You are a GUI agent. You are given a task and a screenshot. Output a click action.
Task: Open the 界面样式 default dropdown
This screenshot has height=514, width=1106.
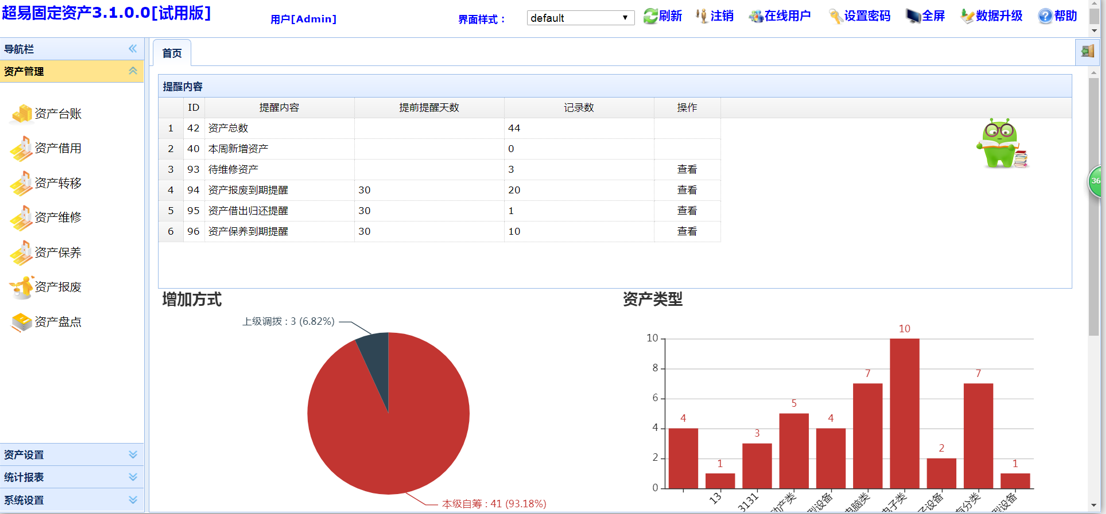pyautogui.click(x=581, y=18)
